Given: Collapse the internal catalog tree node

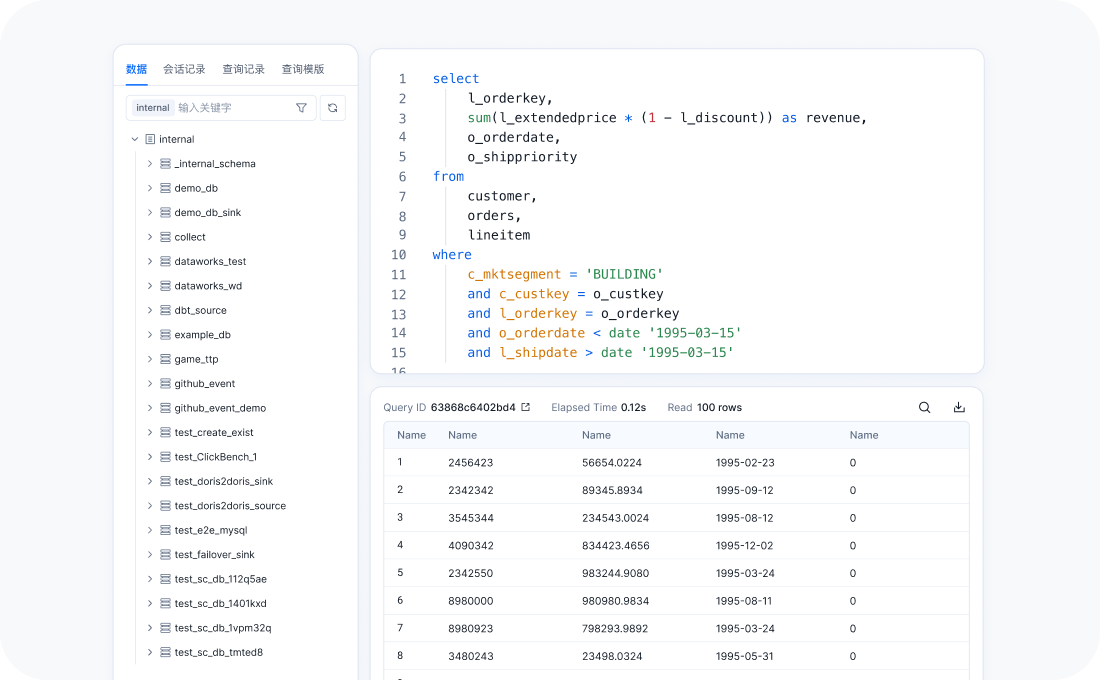Looking at the screenshot, I should (135, 139).
